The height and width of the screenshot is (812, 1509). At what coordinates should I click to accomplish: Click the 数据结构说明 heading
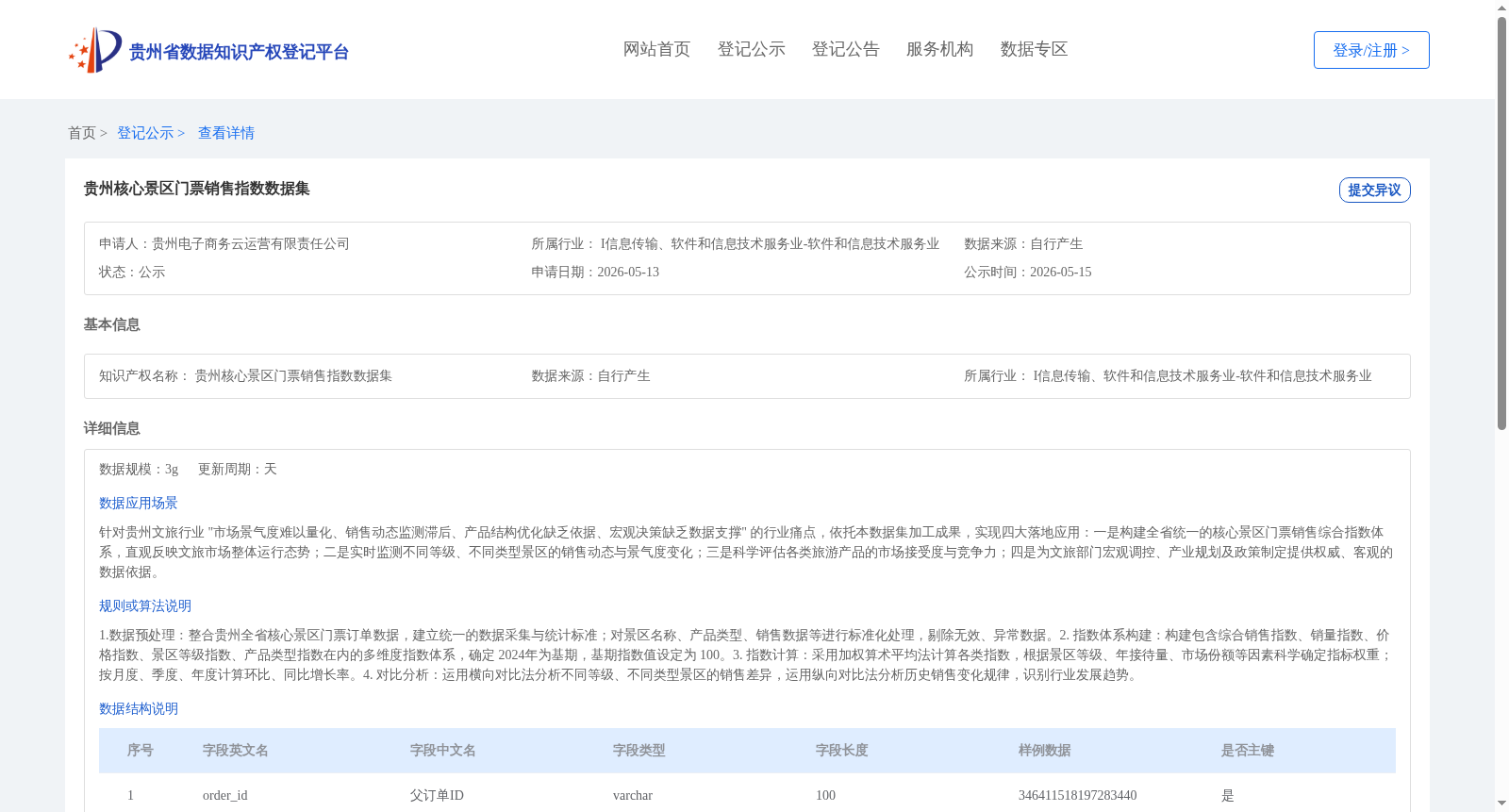point(139,708)
